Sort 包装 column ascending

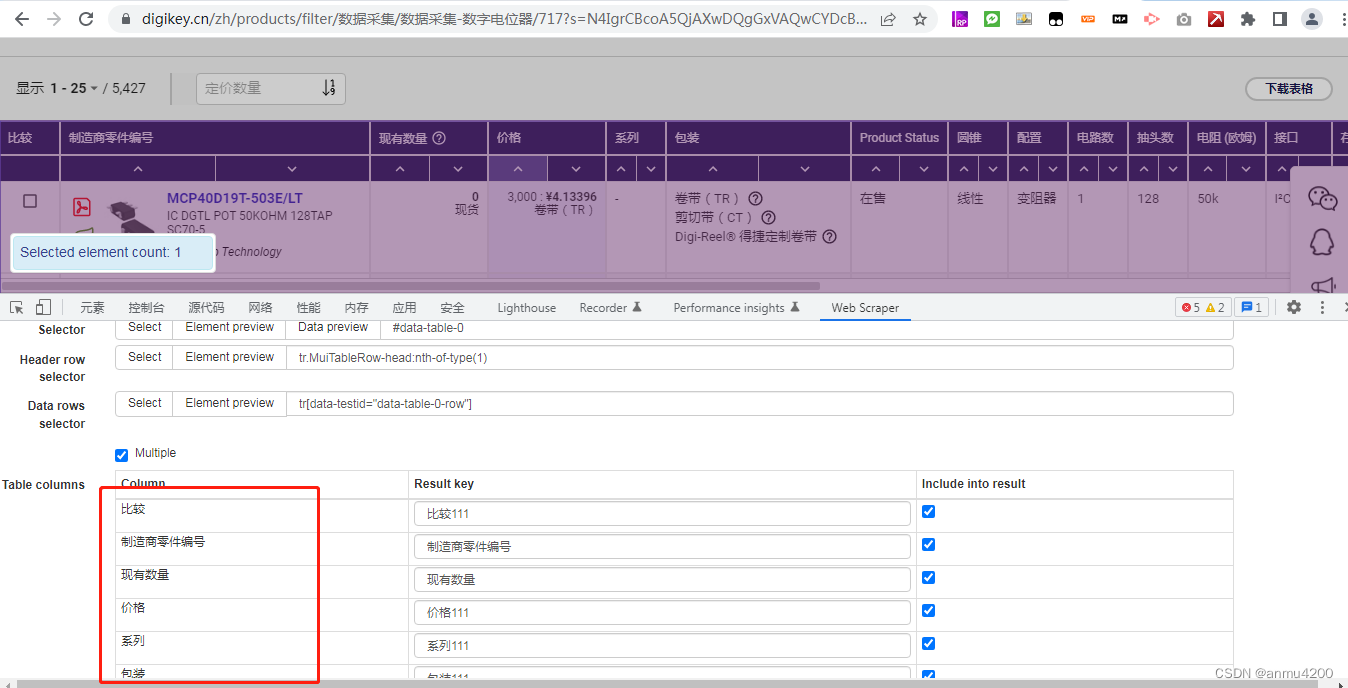tap(713, 169)
